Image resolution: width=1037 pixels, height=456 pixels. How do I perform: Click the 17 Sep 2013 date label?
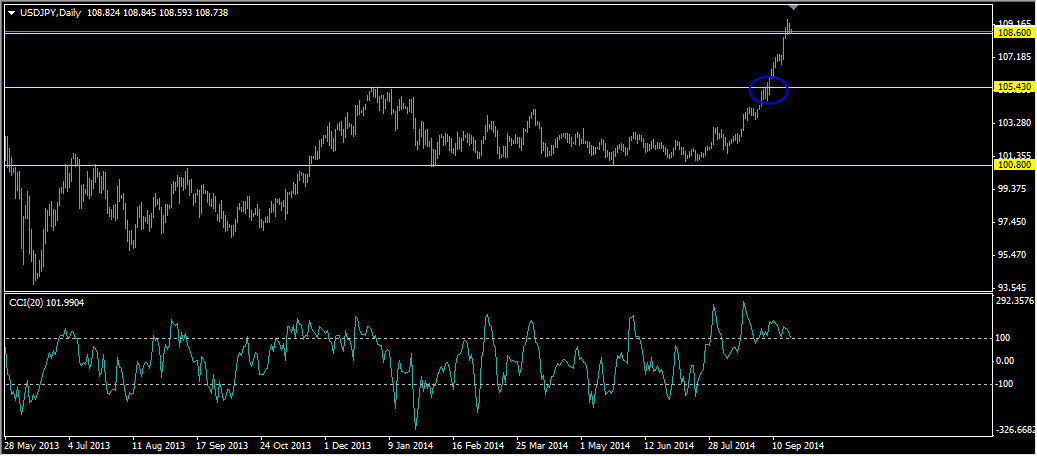pyautogui.click(x=222, y=445)
